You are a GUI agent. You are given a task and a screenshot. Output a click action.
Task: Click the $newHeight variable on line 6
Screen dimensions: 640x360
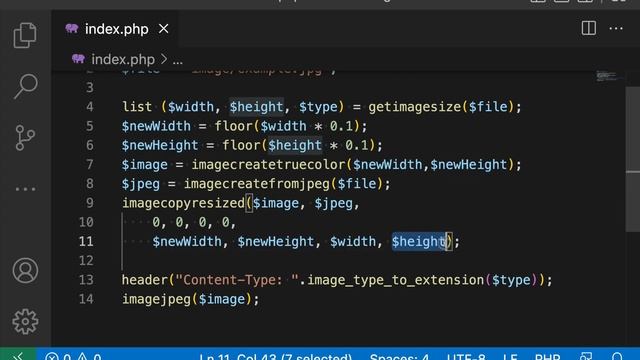click(160, 145)
